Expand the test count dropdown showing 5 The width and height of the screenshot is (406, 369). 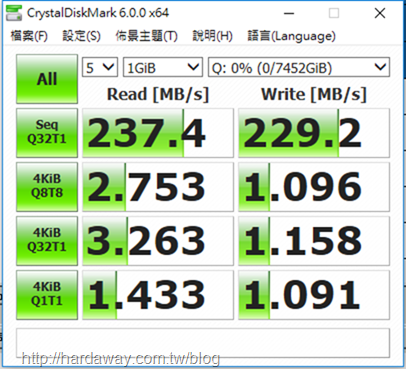[100, 68]
